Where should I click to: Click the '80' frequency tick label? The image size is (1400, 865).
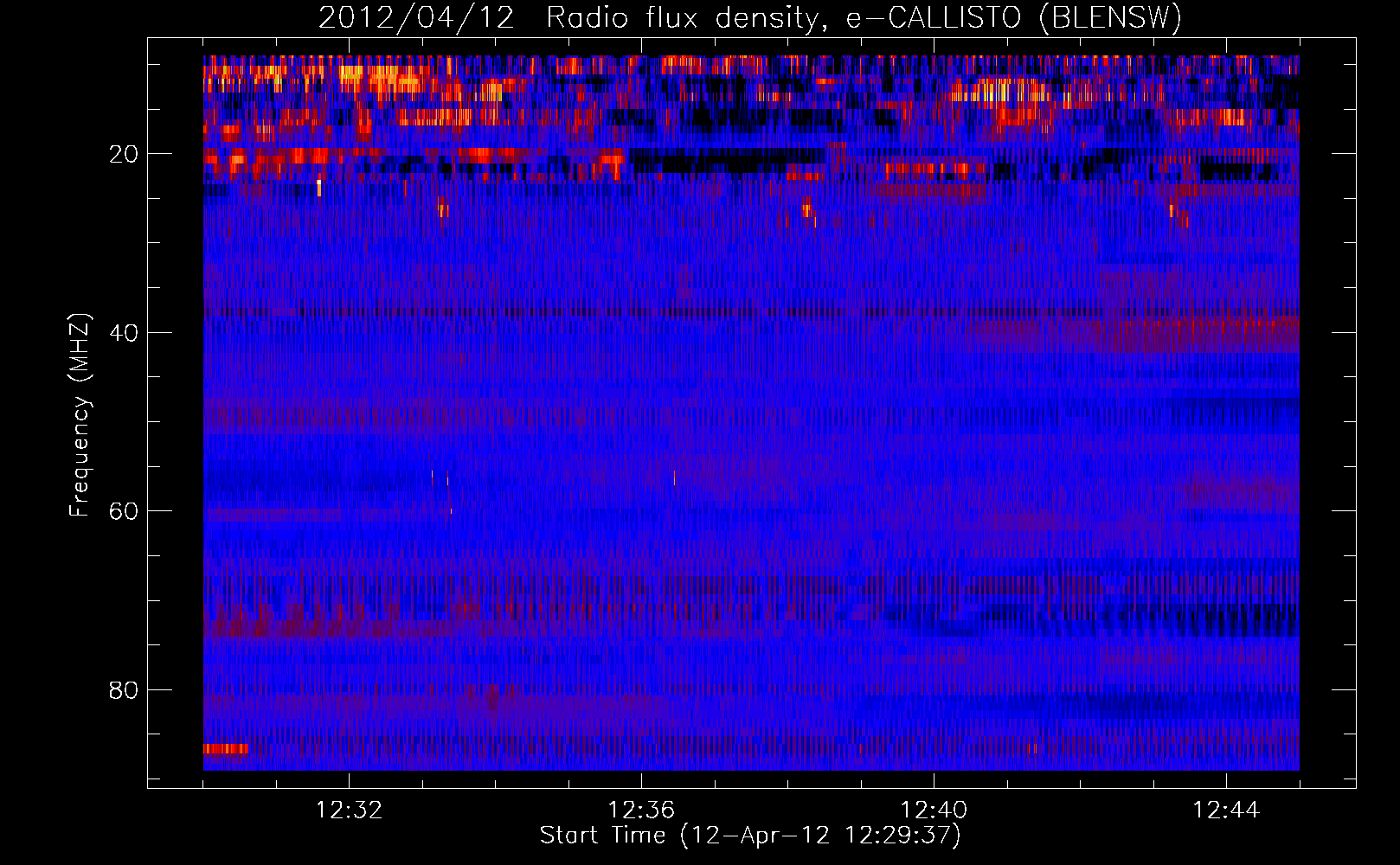(x=124, y=690)
